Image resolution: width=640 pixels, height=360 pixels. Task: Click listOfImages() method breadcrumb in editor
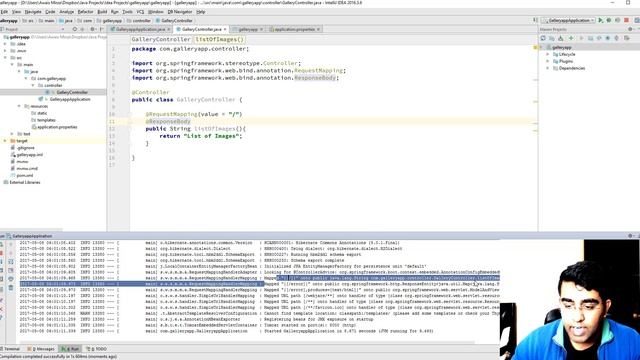(x=219, y=40)
